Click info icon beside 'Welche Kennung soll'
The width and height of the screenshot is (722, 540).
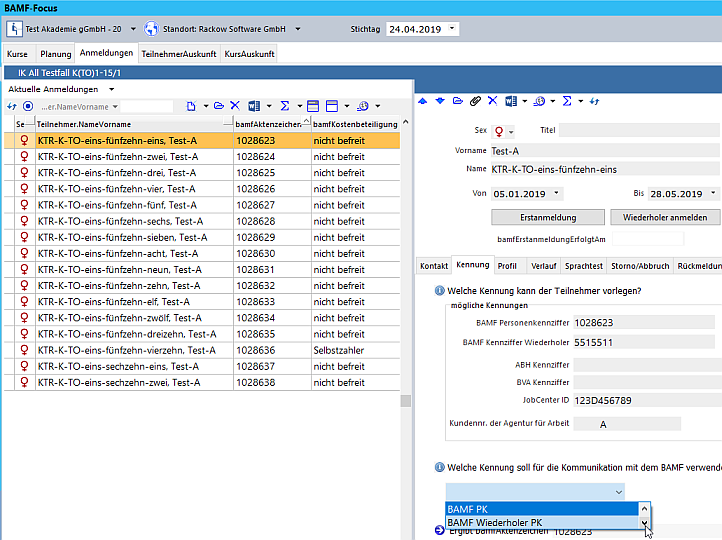click(x=440, y=468)
